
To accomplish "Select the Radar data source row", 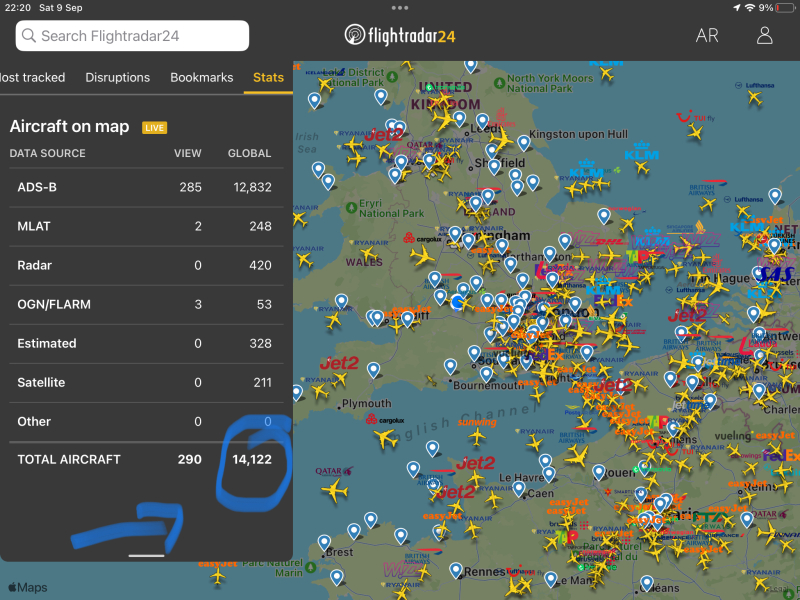I will coord(146,265).
